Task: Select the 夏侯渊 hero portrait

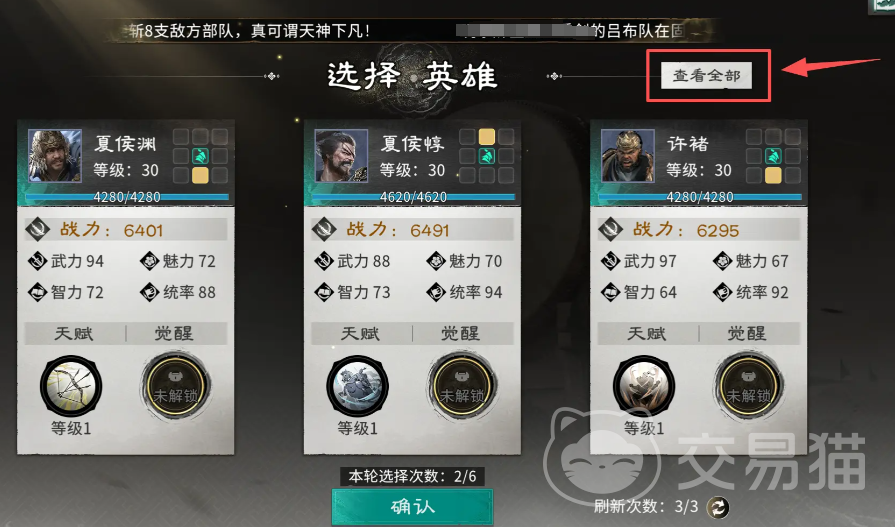Action: point(55,156)
